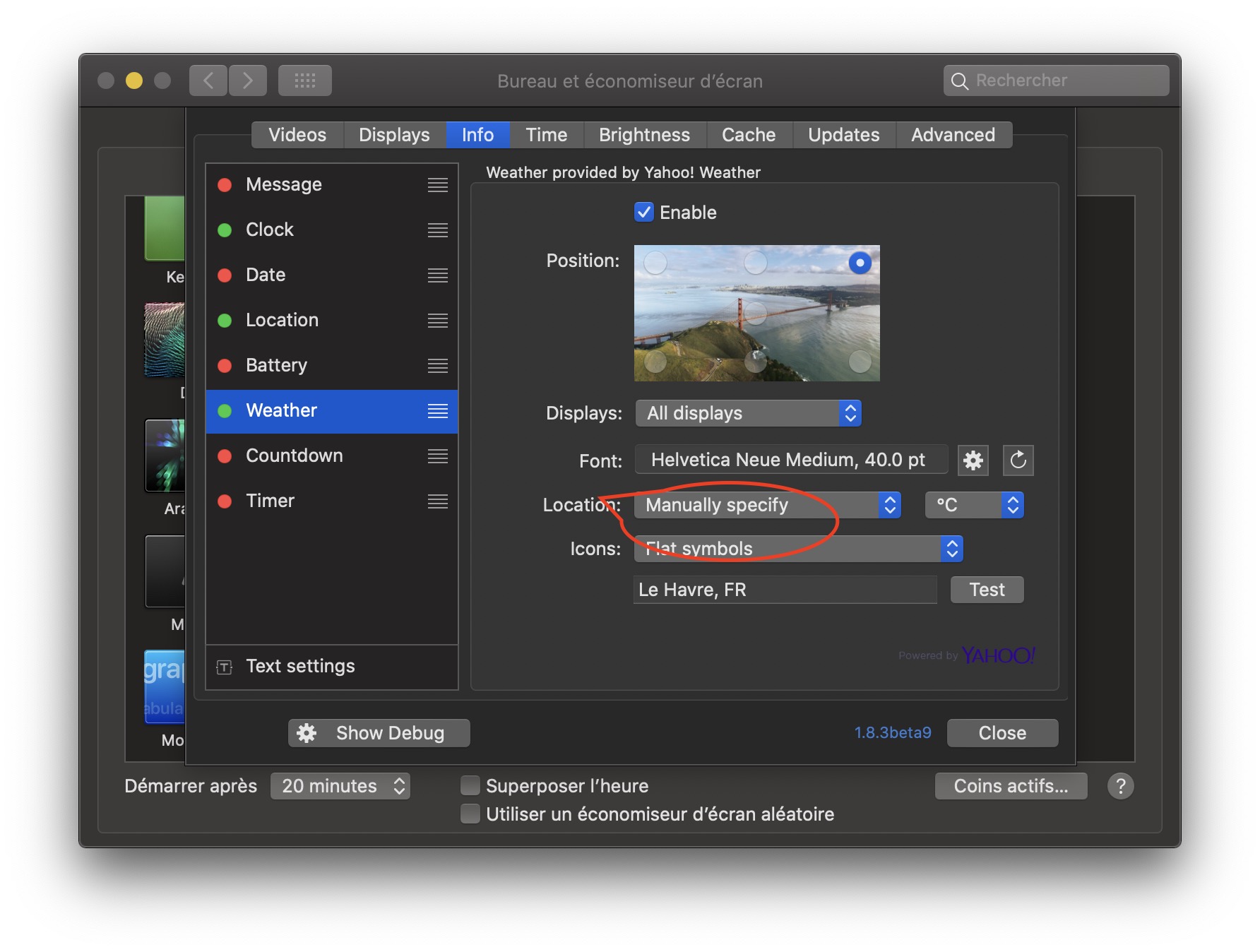Select the Countdown item in list

pyautogui.click(x=332, y=456)
